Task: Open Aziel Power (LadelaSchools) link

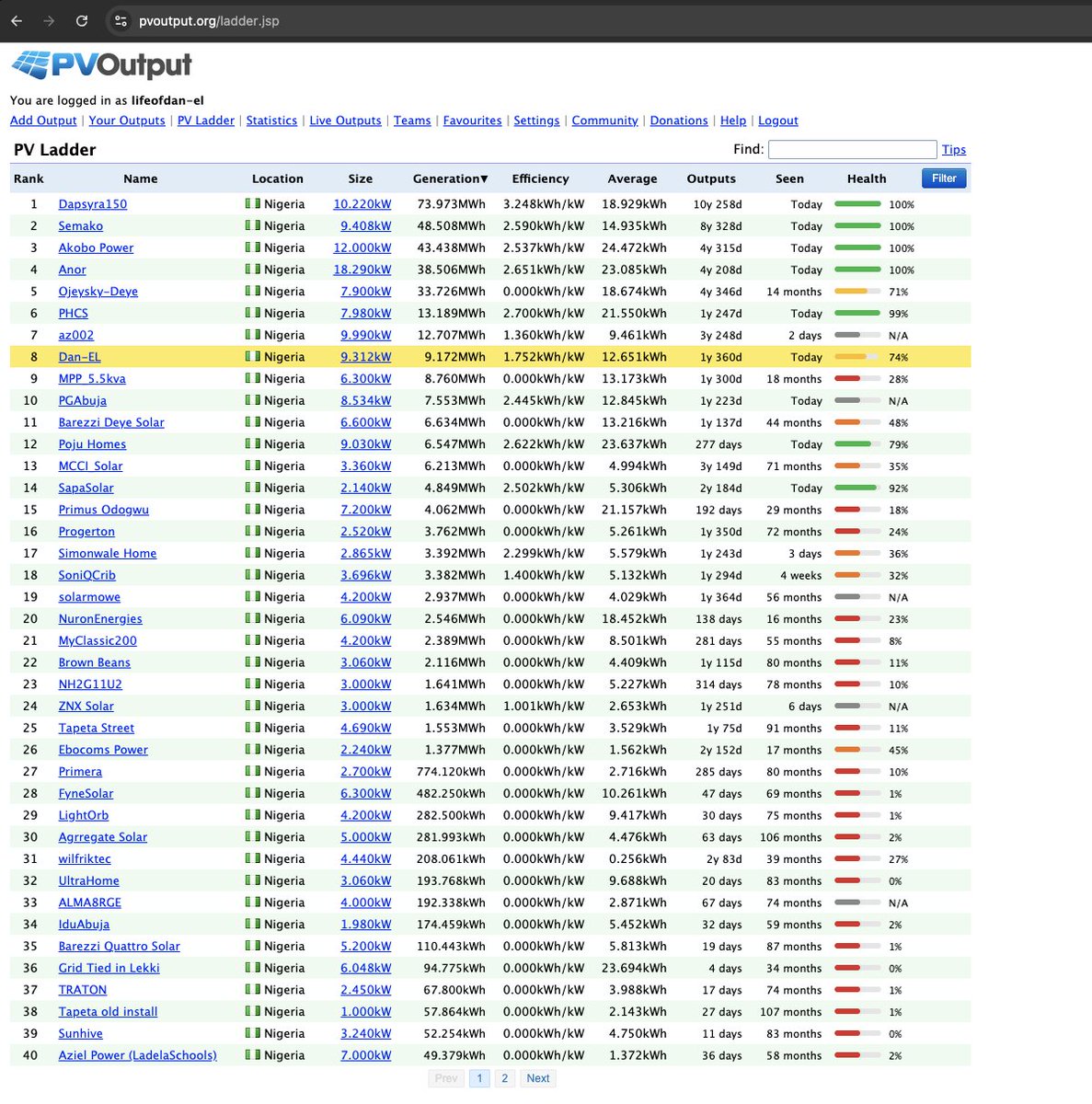Action: coord(138,1055)
